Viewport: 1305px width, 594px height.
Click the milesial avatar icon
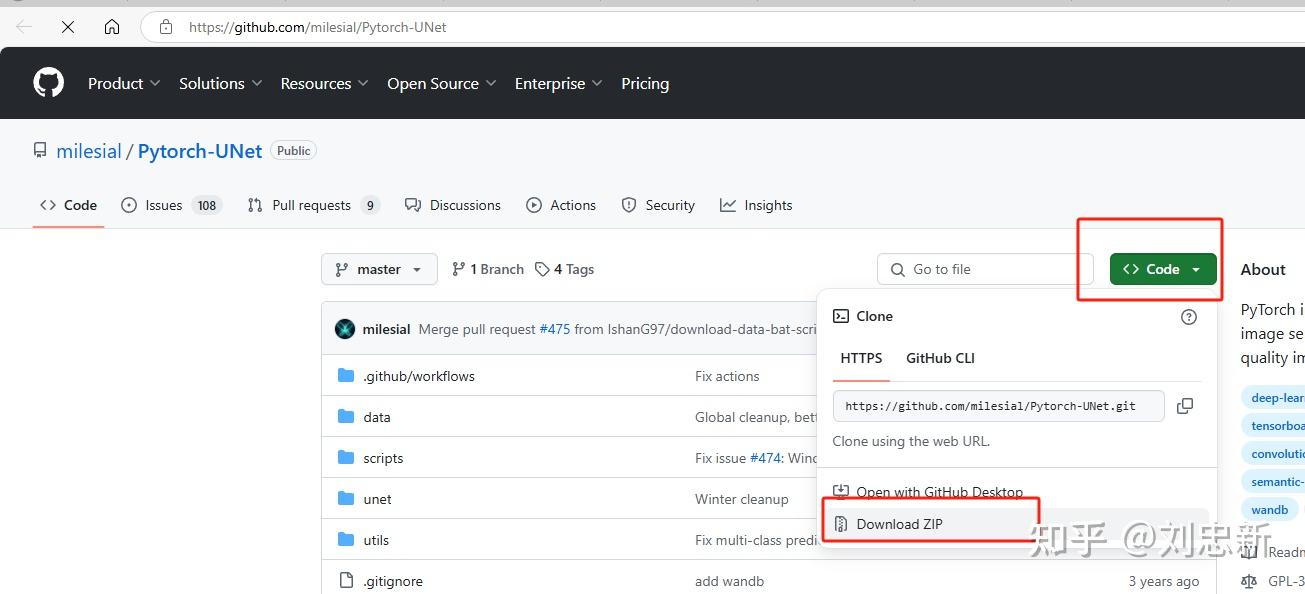point(345,329)
